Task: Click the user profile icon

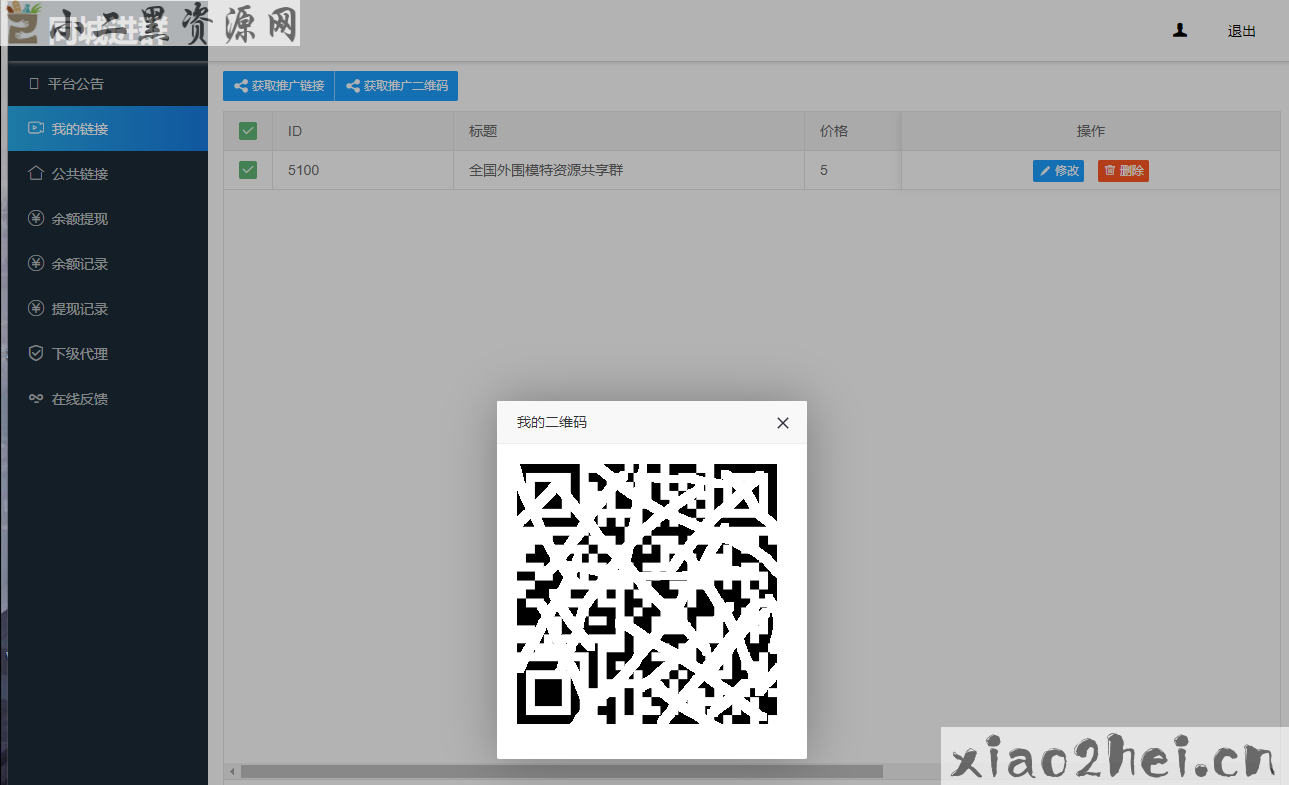Action: click(x=1180, y=31)
